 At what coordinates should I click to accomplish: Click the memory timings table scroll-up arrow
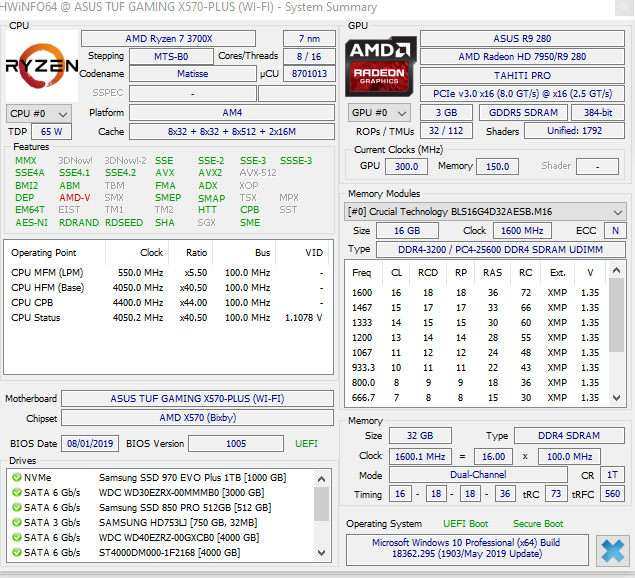(616, 270)
